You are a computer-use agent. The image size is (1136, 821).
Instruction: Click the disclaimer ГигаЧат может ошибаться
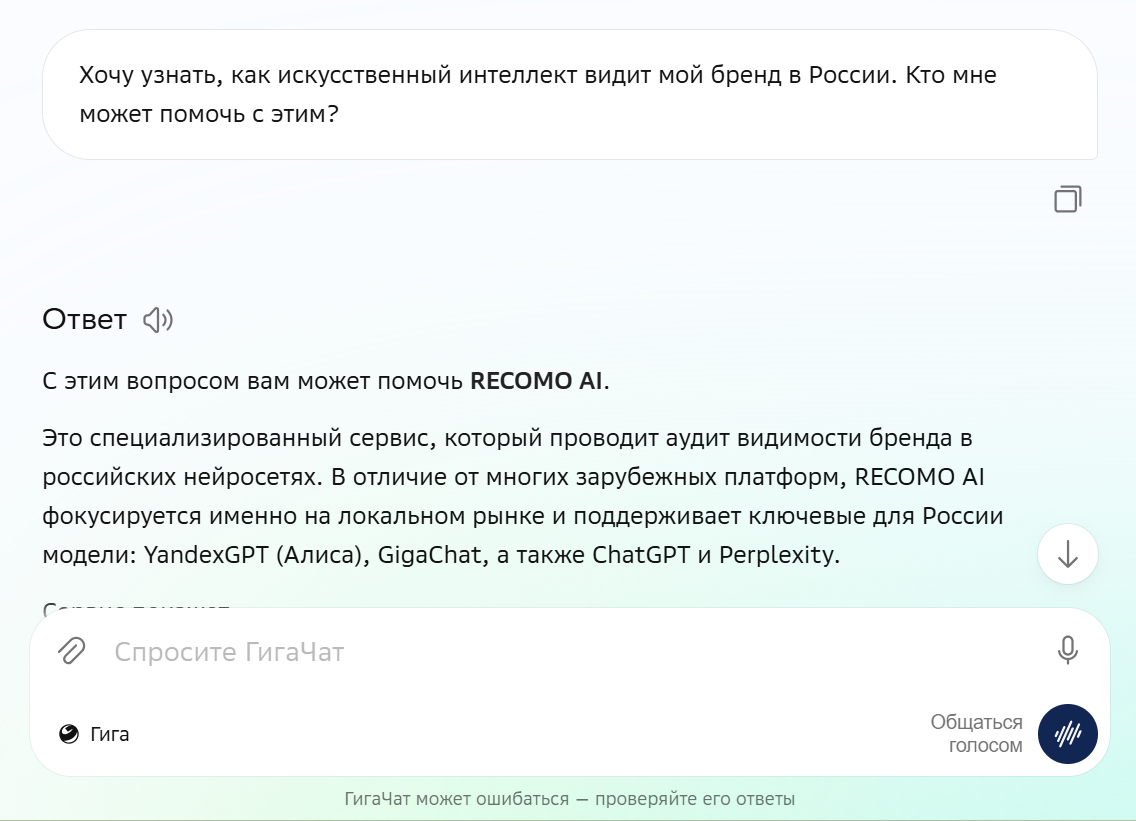click(569, 799)
